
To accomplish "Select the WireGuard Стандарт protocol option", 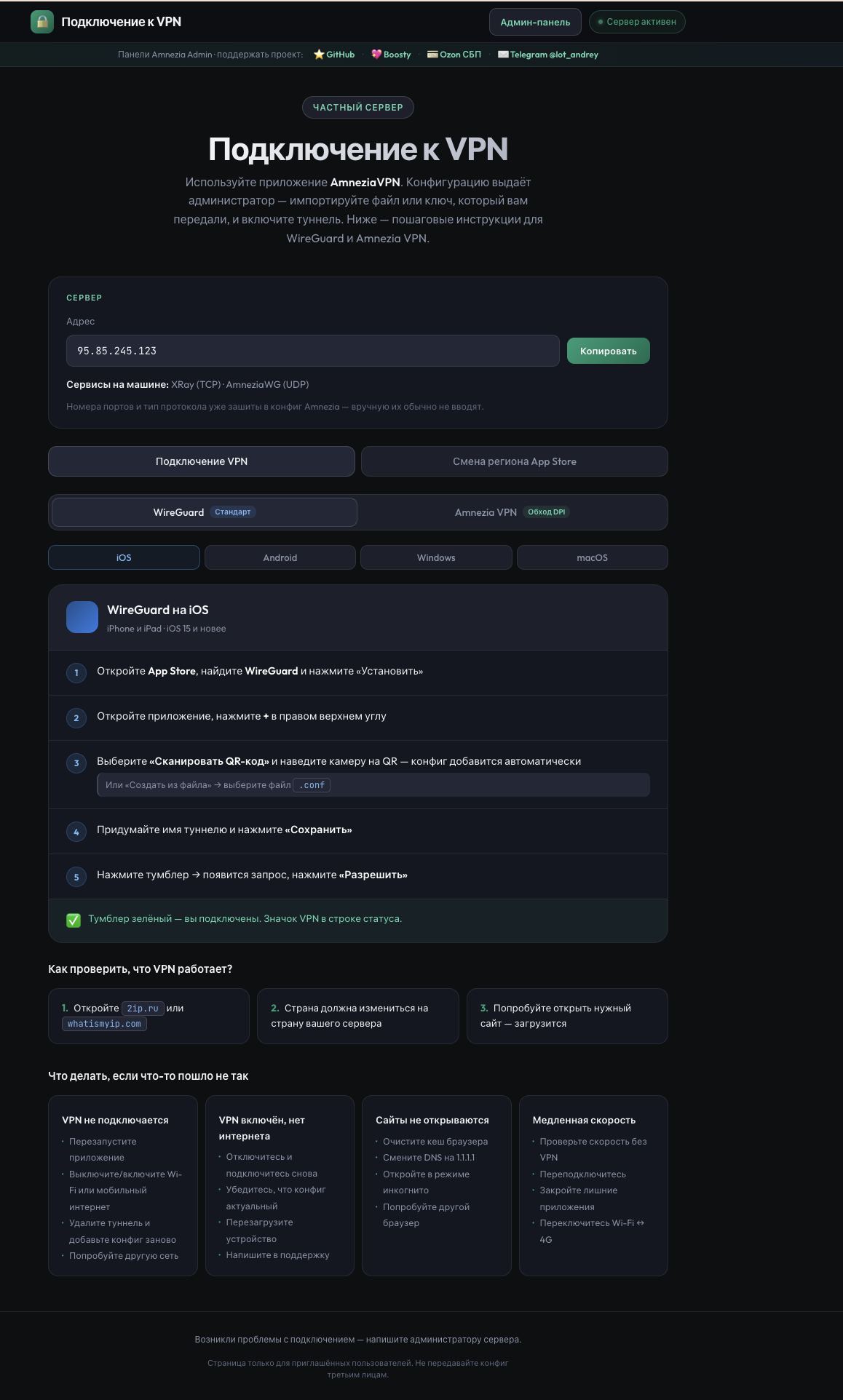I will point(205,512).
